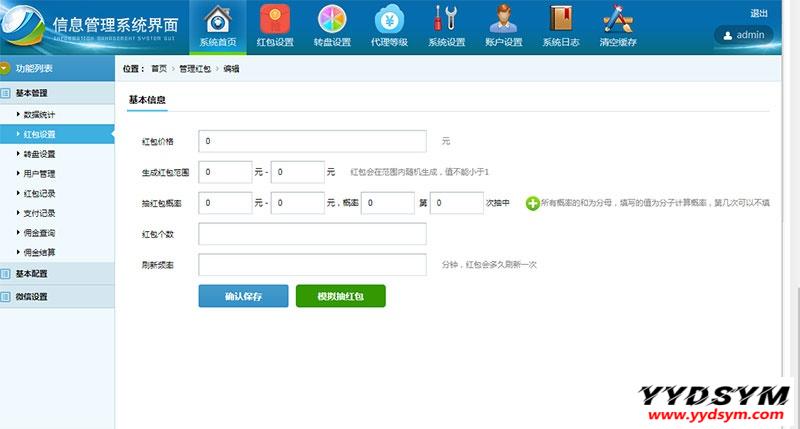The height and width of the screenshot is (429, 800).
Task: Open 用户管理 in the sidebar
Action: [x=40, y=174]
